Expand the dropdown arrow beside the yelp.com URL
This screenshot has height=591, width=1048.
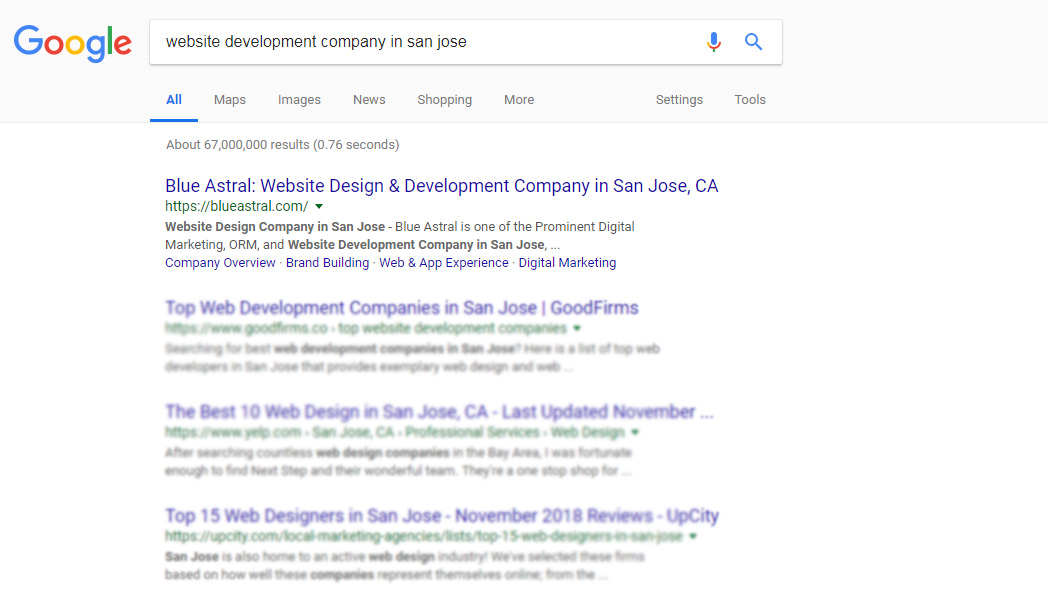635,433
